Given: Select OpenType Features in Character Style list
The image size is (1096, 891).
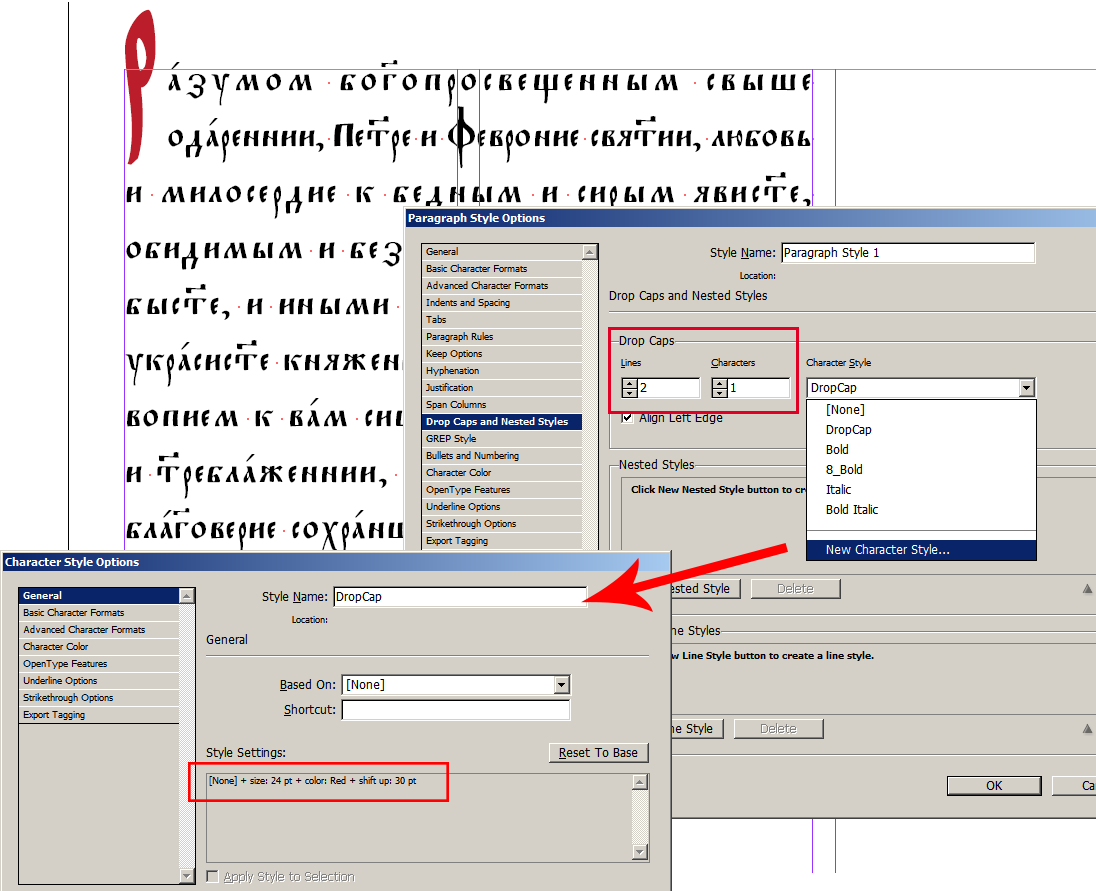Looking at the screenshot, I should [99, 664].
